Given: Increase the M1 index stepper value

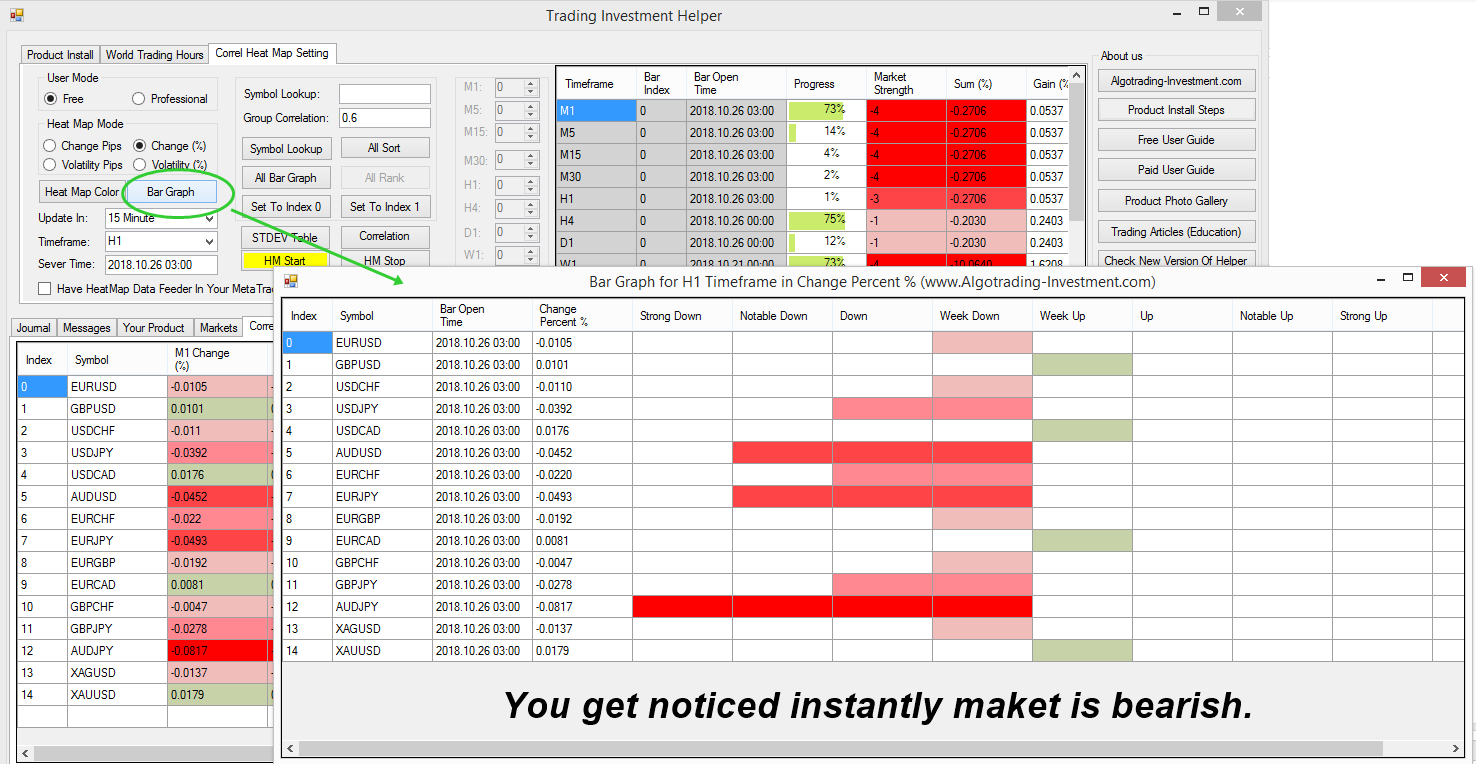Looking at the screenshot, I should (531, 83).
